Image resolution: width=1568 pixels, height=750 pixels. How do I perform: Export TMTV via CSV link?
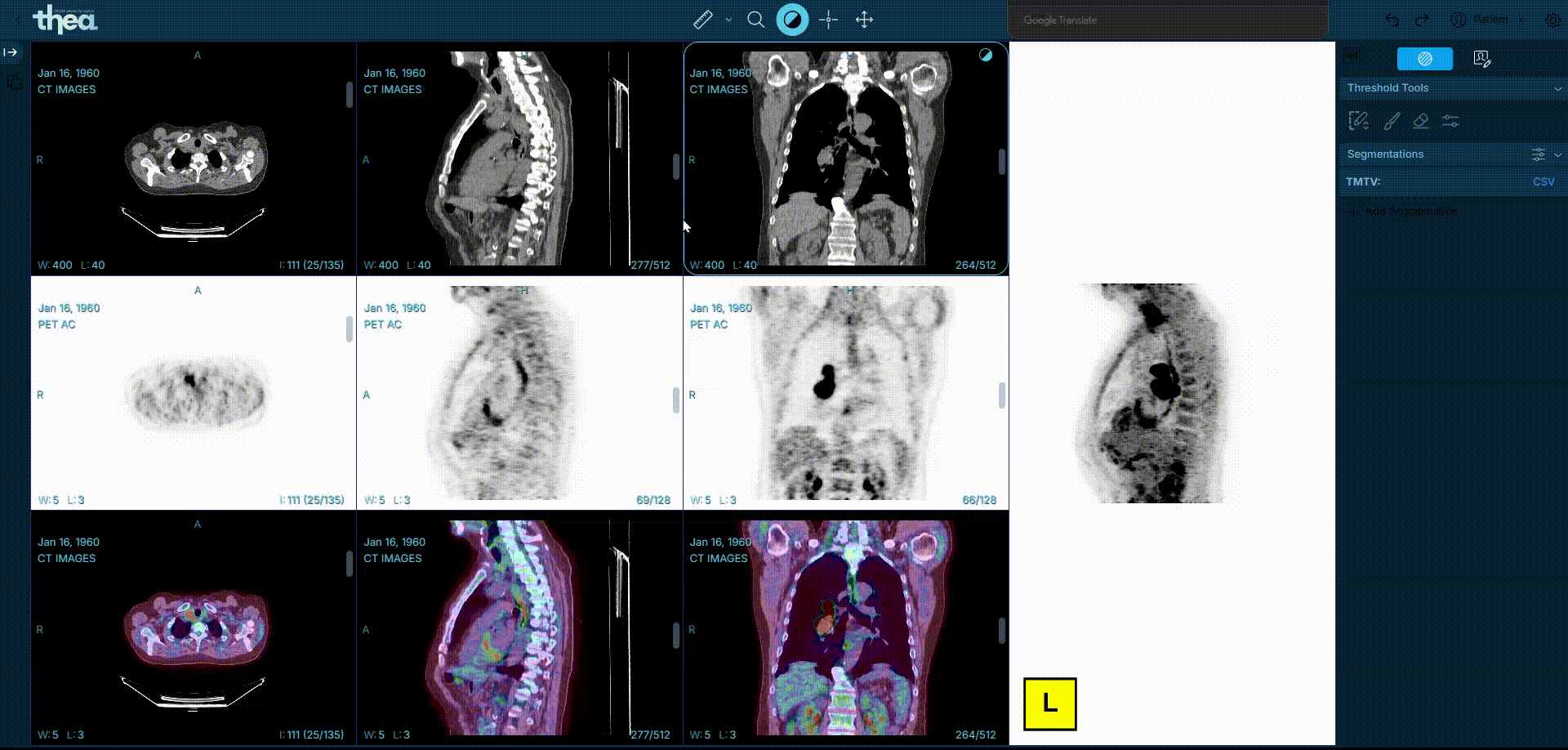tap(1543, 181)
